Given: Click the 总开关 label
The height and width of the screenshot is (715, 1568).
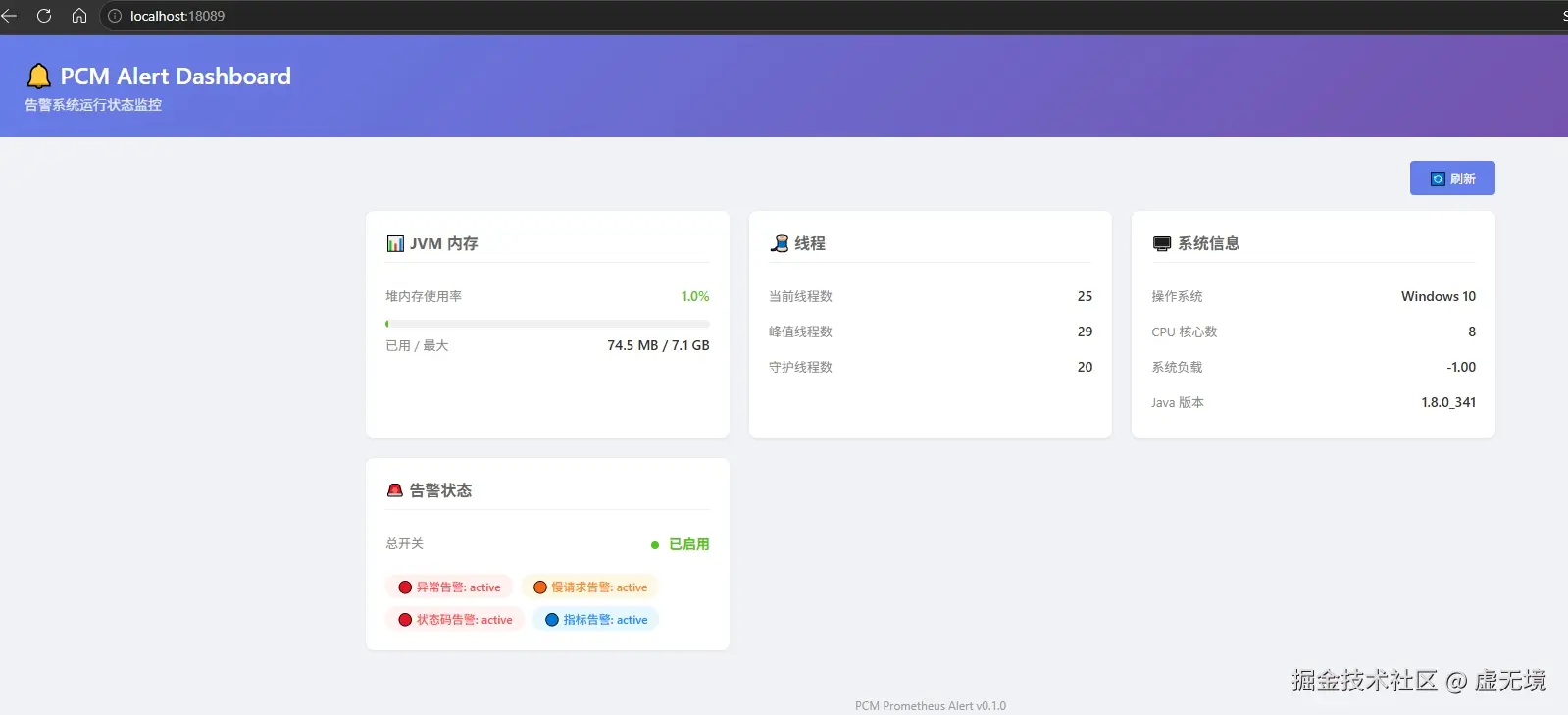Looking at the screenshot, I should pyautogui.click(x=405, y=543).
